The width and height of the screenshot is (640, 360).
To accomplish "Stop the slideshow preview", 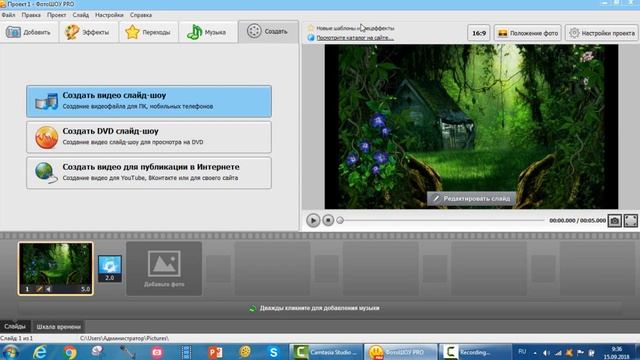I will click(328, 220).
